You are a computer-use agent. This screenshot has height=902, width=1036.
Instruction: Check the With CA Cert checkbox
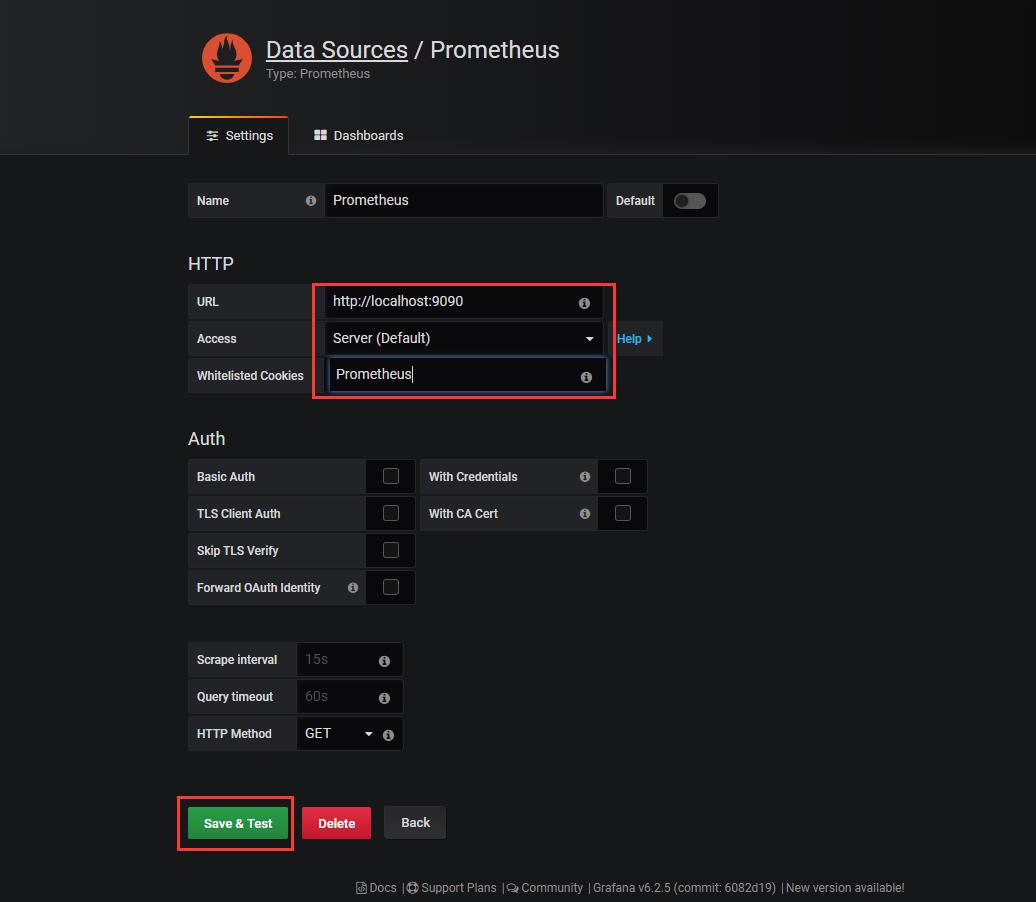click(x=622, y=513)
